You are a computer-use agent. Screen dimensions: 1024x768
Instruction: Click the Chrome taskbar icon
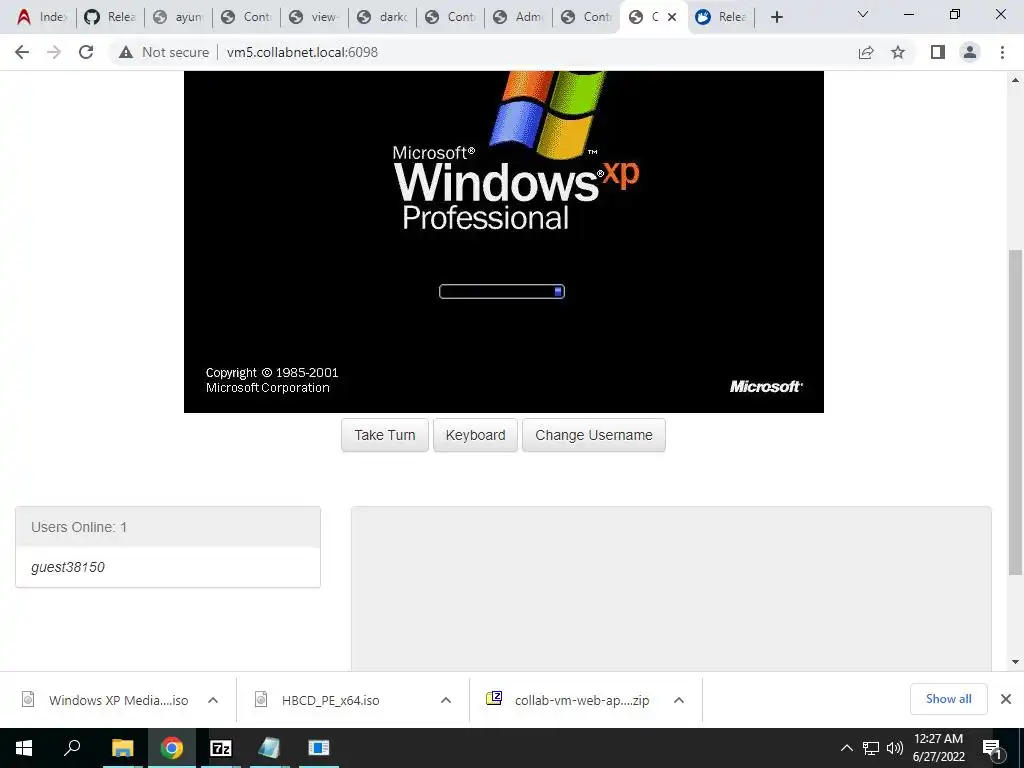tap(172, 748)
